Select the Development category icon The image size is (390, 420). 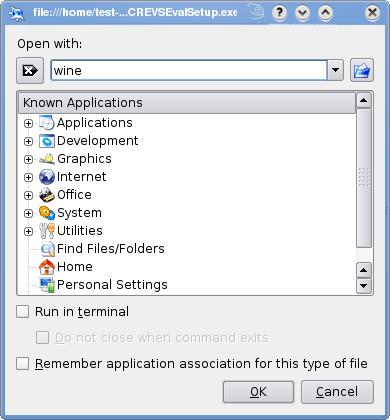[x=47, y=141]
